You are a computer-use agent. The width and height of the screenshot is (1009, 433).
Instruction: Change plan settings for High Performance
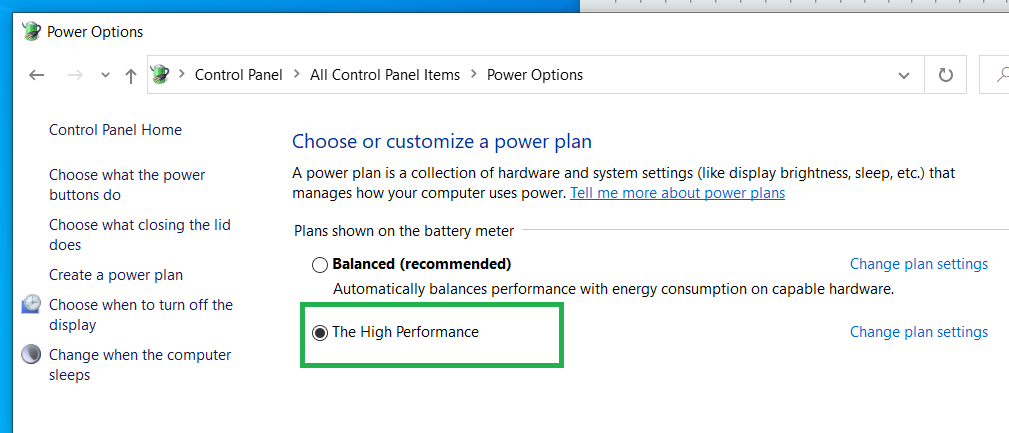pyautogui.click(x=918, y=332)
